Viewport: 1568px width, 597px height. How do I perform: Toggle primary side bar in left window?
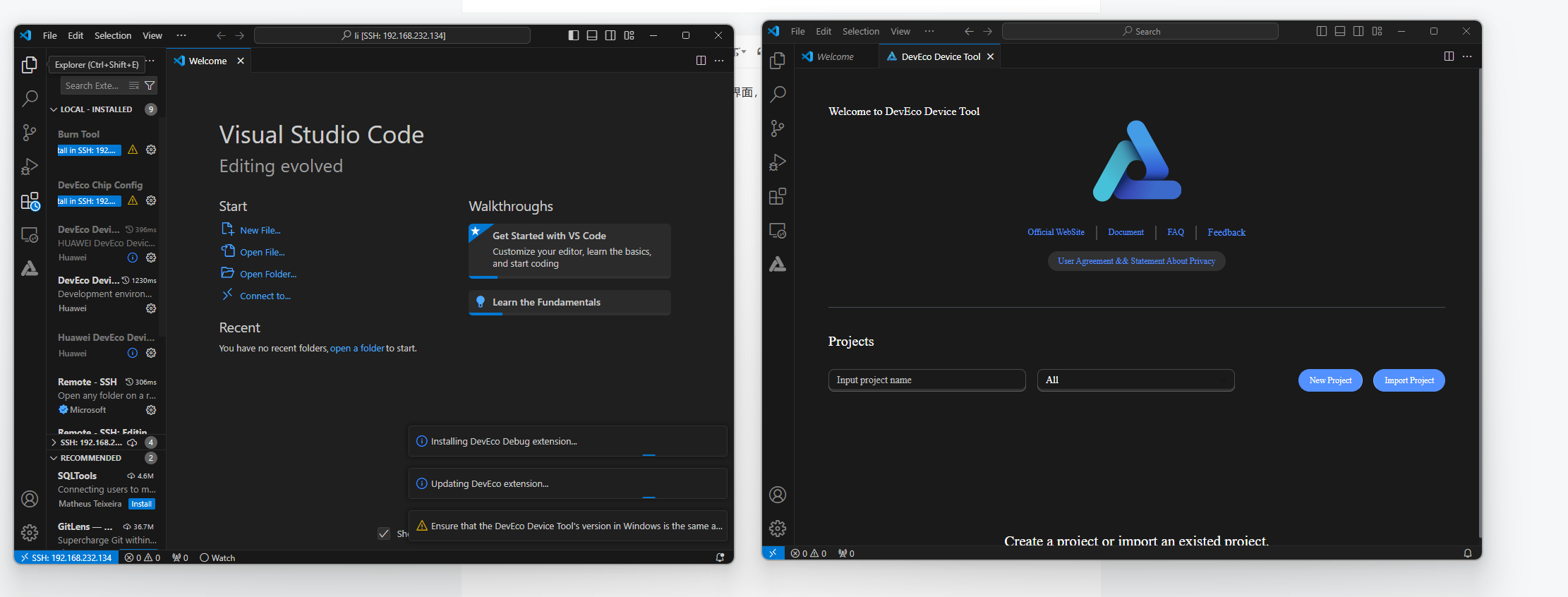coord(574,35)
